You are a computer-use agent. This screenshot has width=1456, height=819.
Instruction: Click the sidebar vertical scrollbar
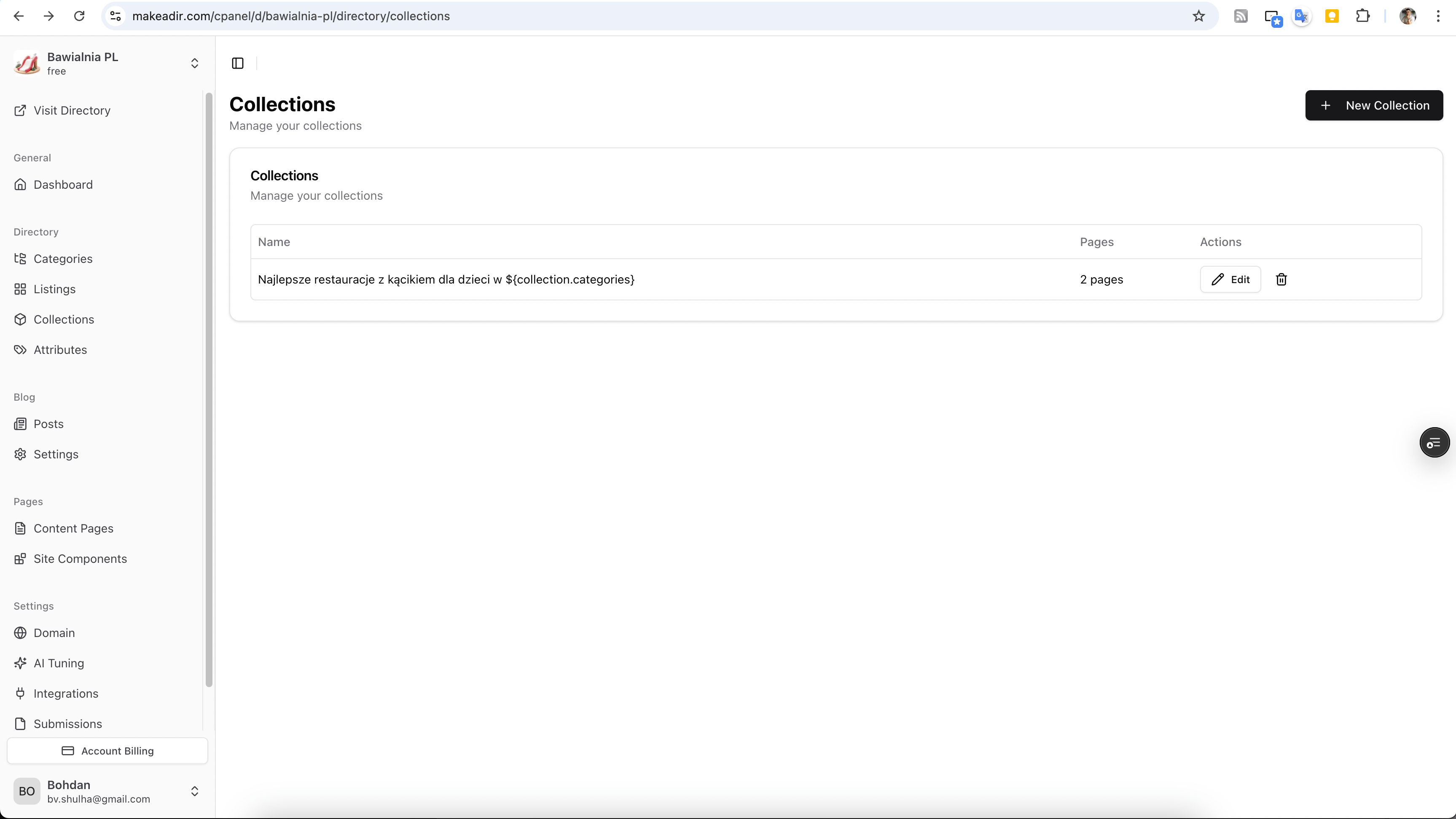click(x=209, y=390)
